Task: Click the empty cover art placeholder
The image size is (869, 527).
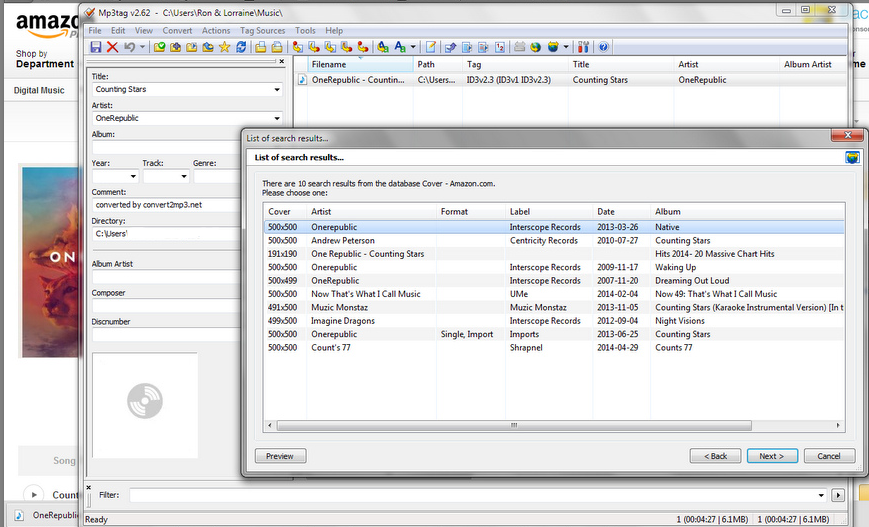Action: point(145,405)
